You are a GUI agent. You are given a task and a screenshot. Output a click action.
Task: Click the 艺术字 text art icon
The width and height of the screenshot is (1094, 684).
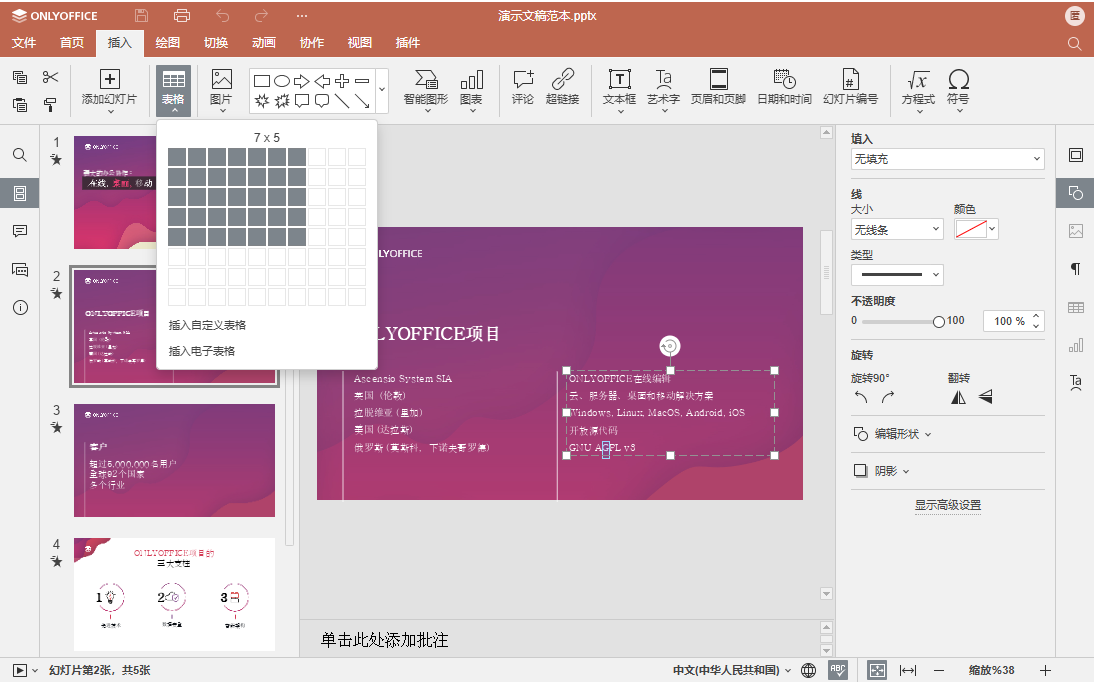(664, 79)
